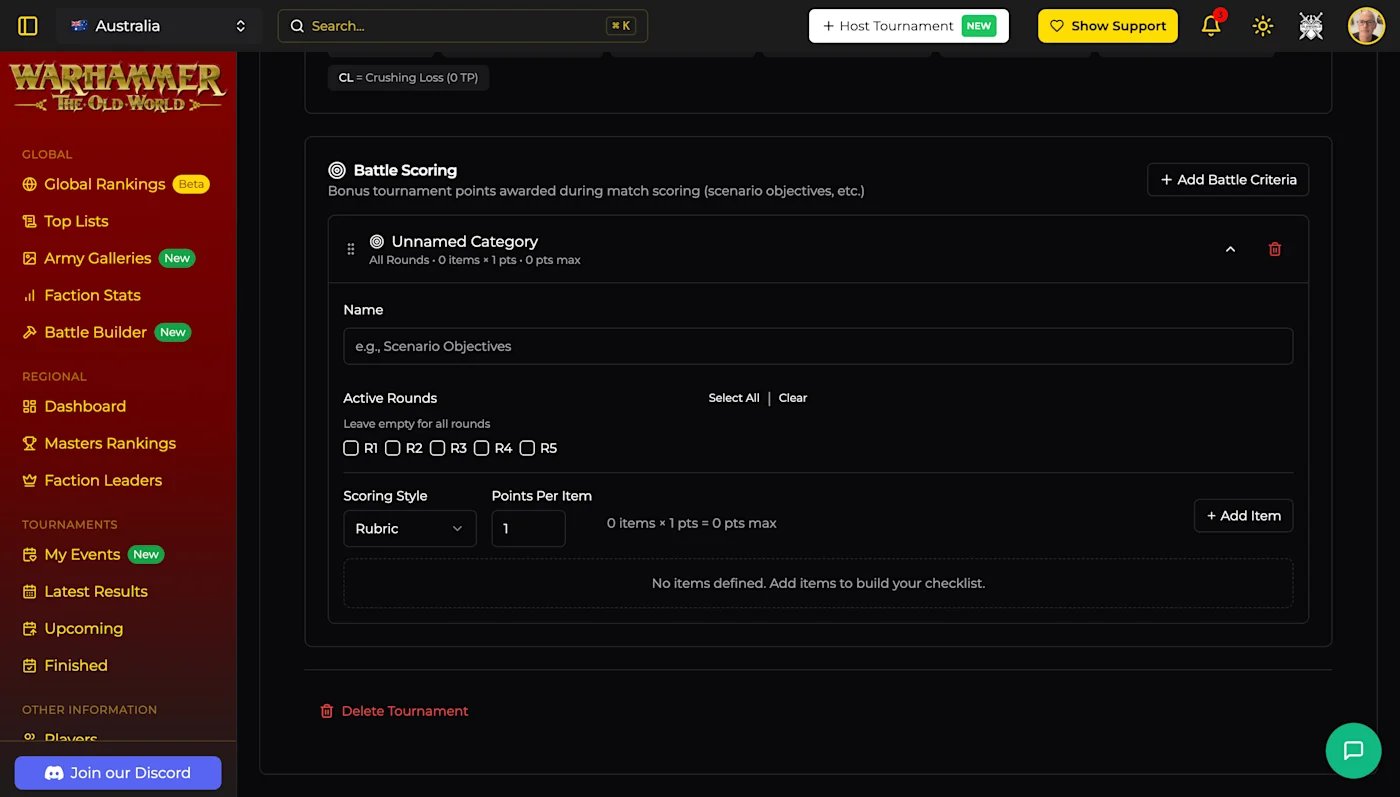Click the Masters Rankings trophy icon
The width and height of the screenshot is (1400, 797).
click(30, 443)
